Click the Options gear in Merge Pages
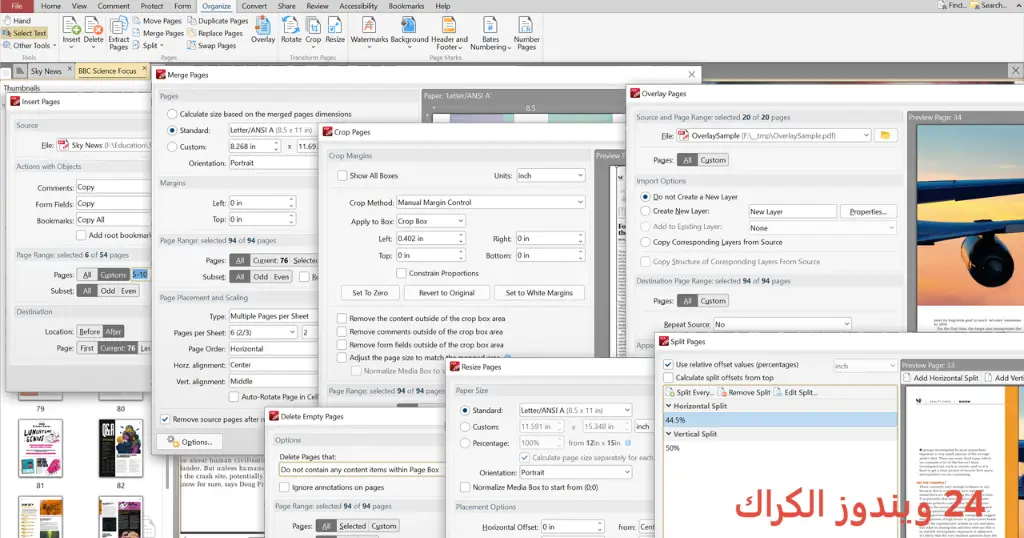This screenshot has height=538, width=1024. [x=189, y=441]
